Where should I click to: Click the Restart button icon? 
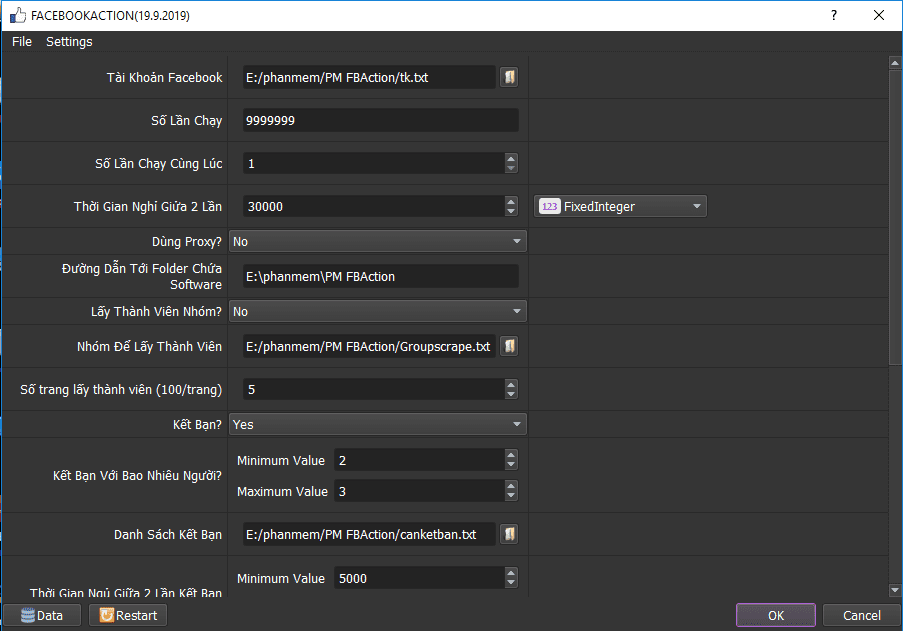[105, 615]
